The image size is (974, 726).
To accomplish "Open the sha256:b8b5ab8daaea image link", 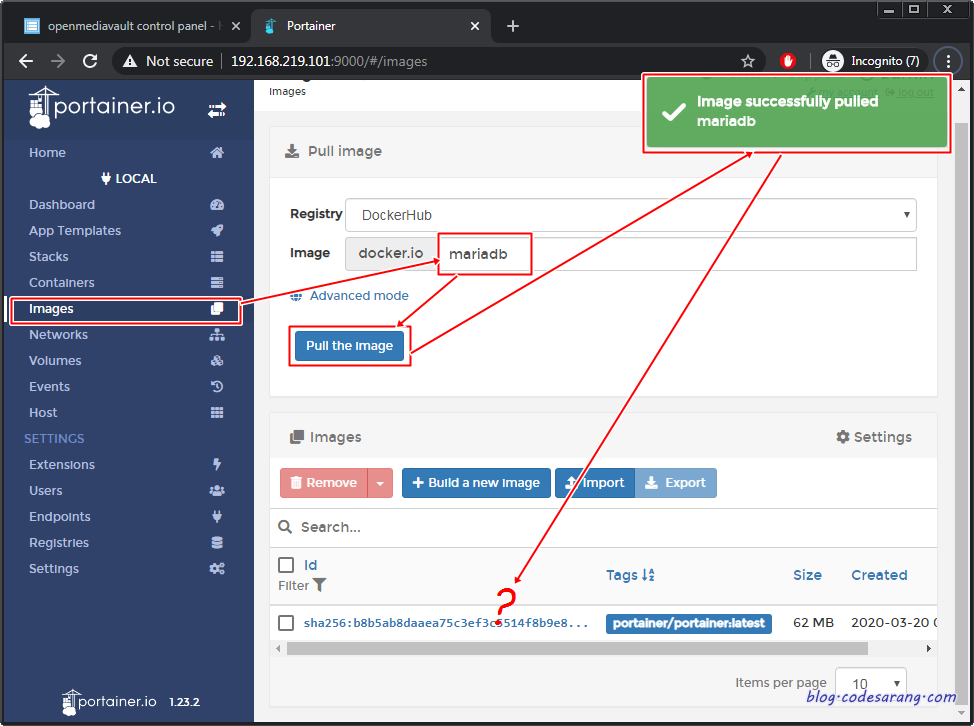I will pyautogui.click(x=445, y=623).
